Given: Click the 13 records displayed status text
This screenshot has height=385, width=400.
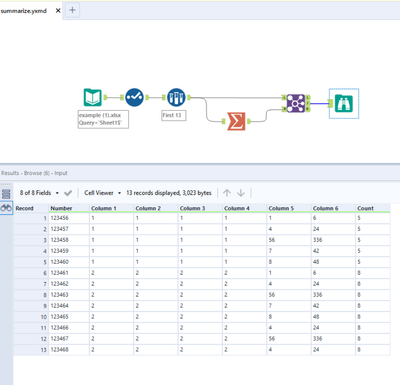Looking at the screenshot, I should 169,193.
